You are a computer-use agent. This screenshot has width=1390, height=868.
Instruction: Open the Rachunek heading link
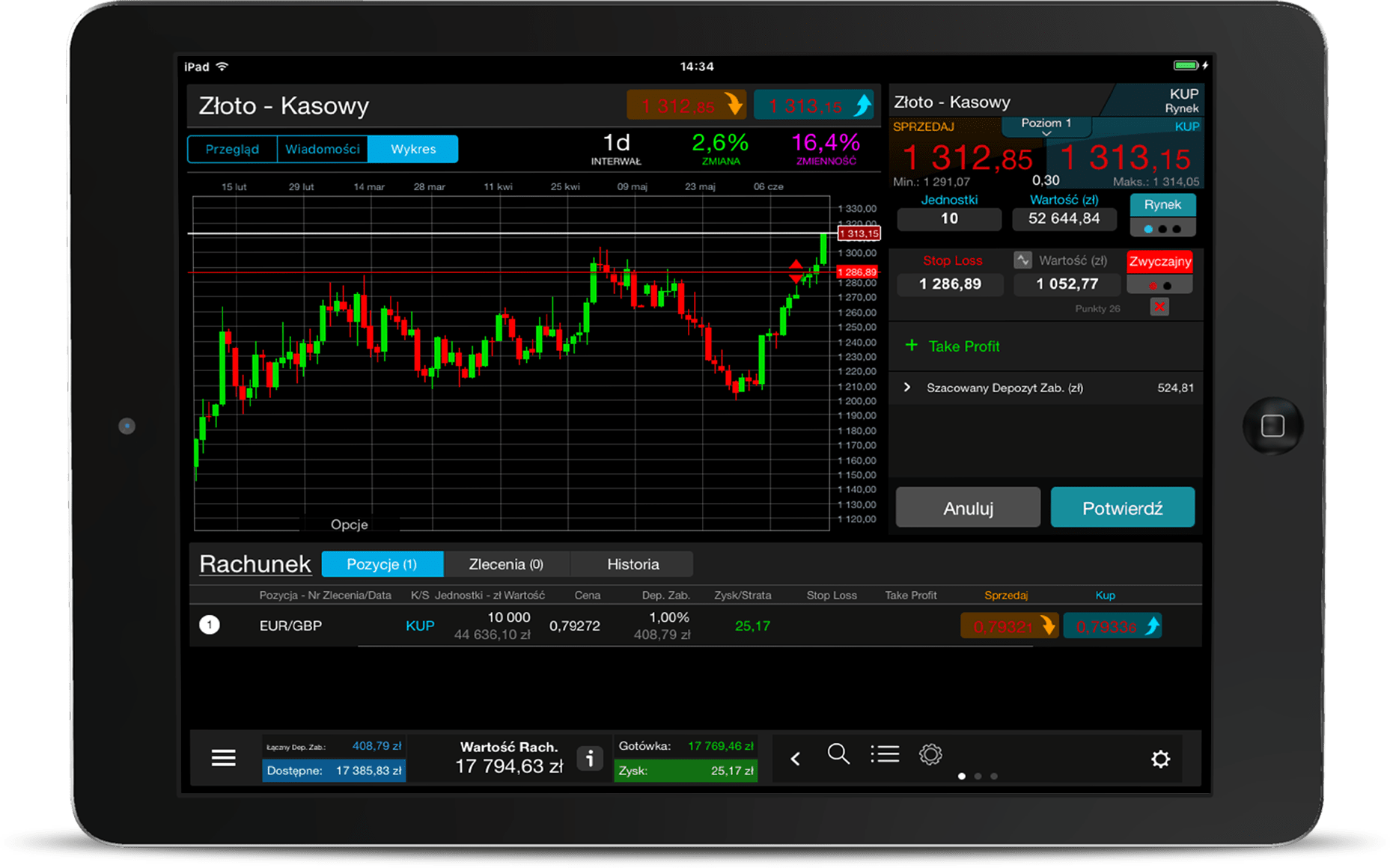tap(254, 563)
